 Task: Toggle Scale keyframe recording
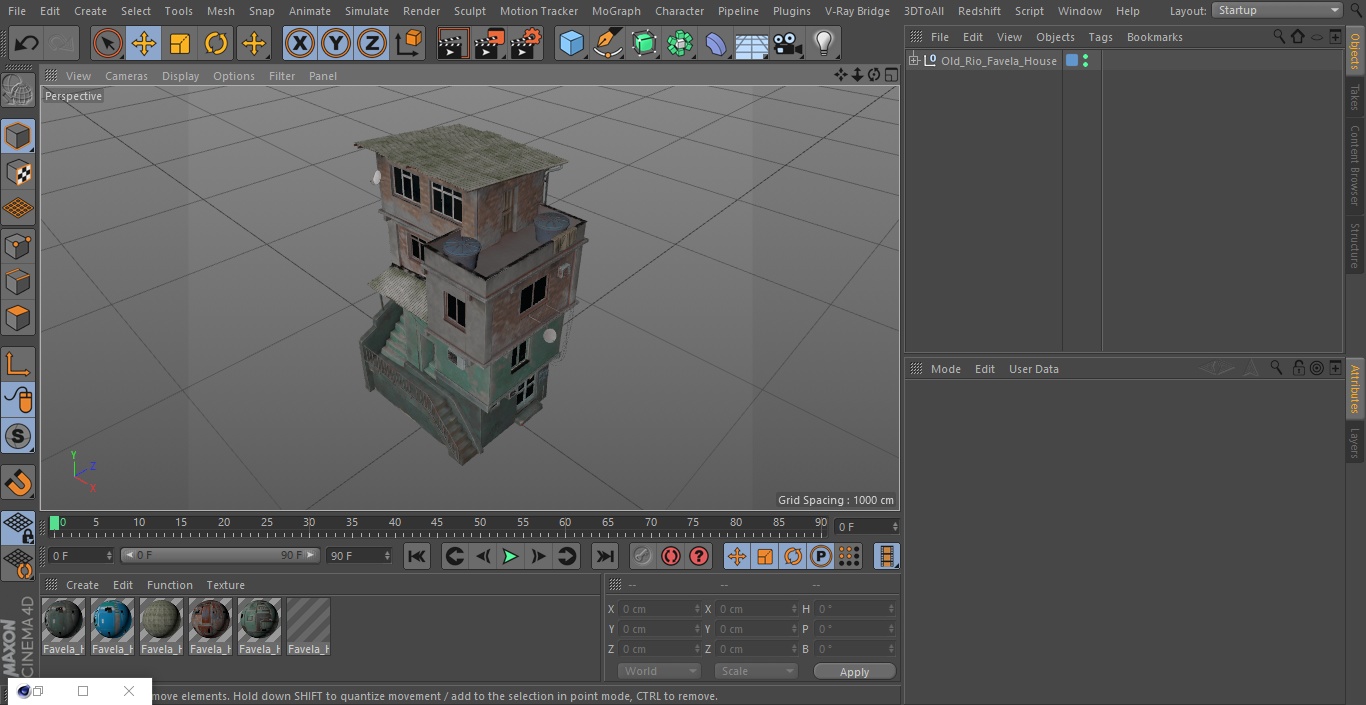coord(765,556)
